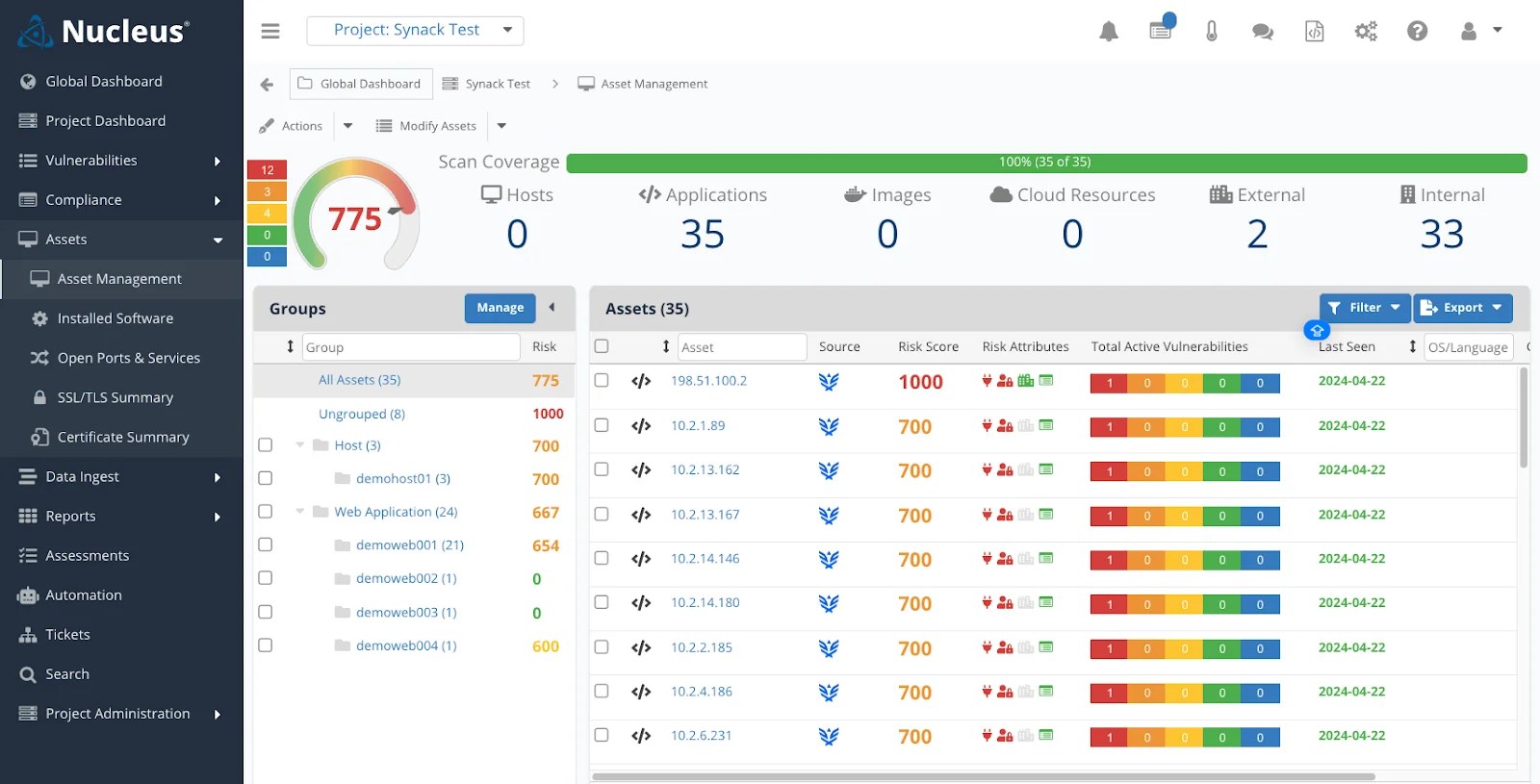1540x784 pixels.
Task: Open asset link 10.2.13.167
Action: 706,515
